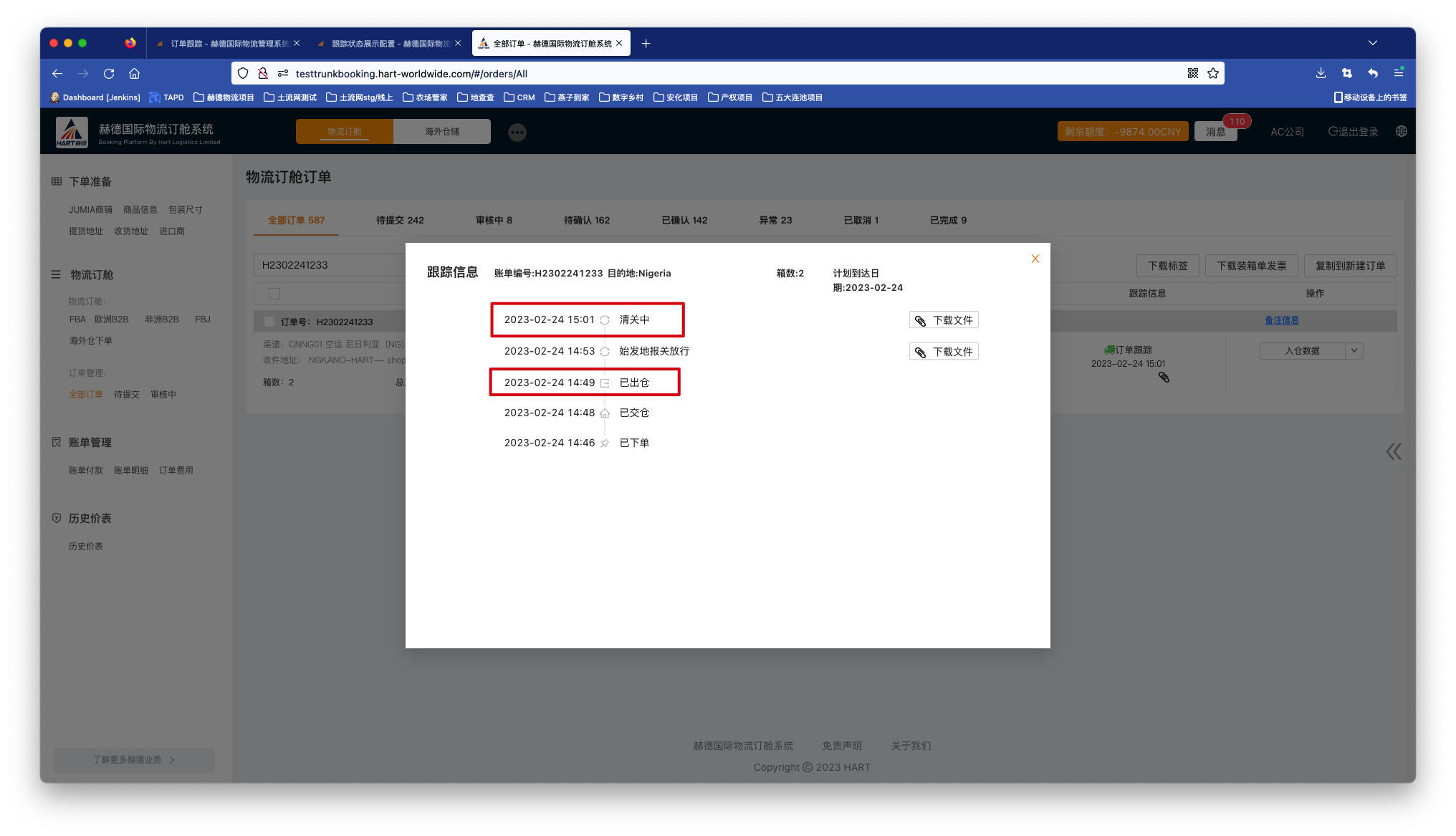
Task: Expand the 入仓数据 dropdown arrow
Action: point(1354,351)
